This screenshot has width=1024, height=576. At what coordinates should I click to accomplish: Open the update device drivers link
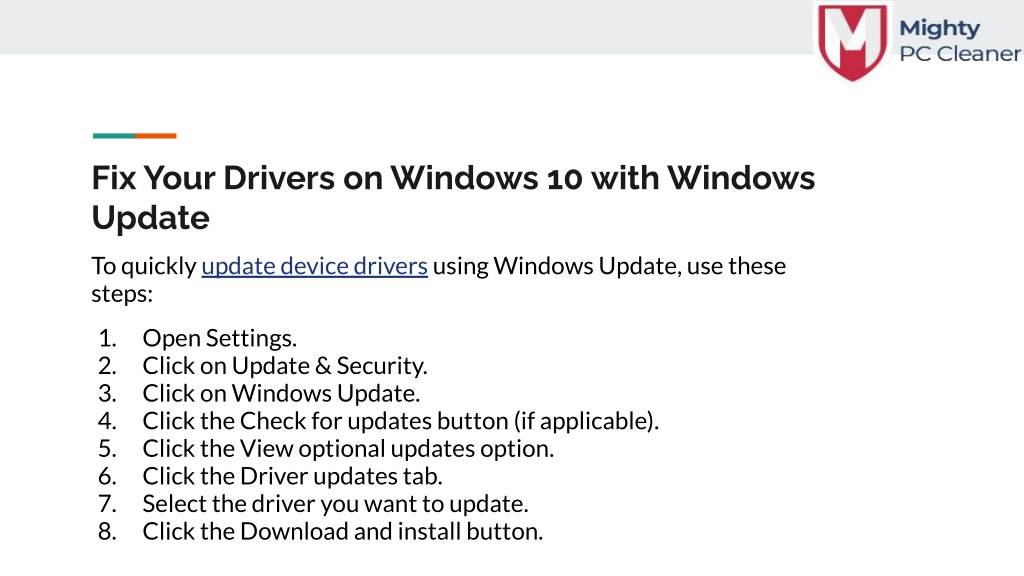pos(314,266)
